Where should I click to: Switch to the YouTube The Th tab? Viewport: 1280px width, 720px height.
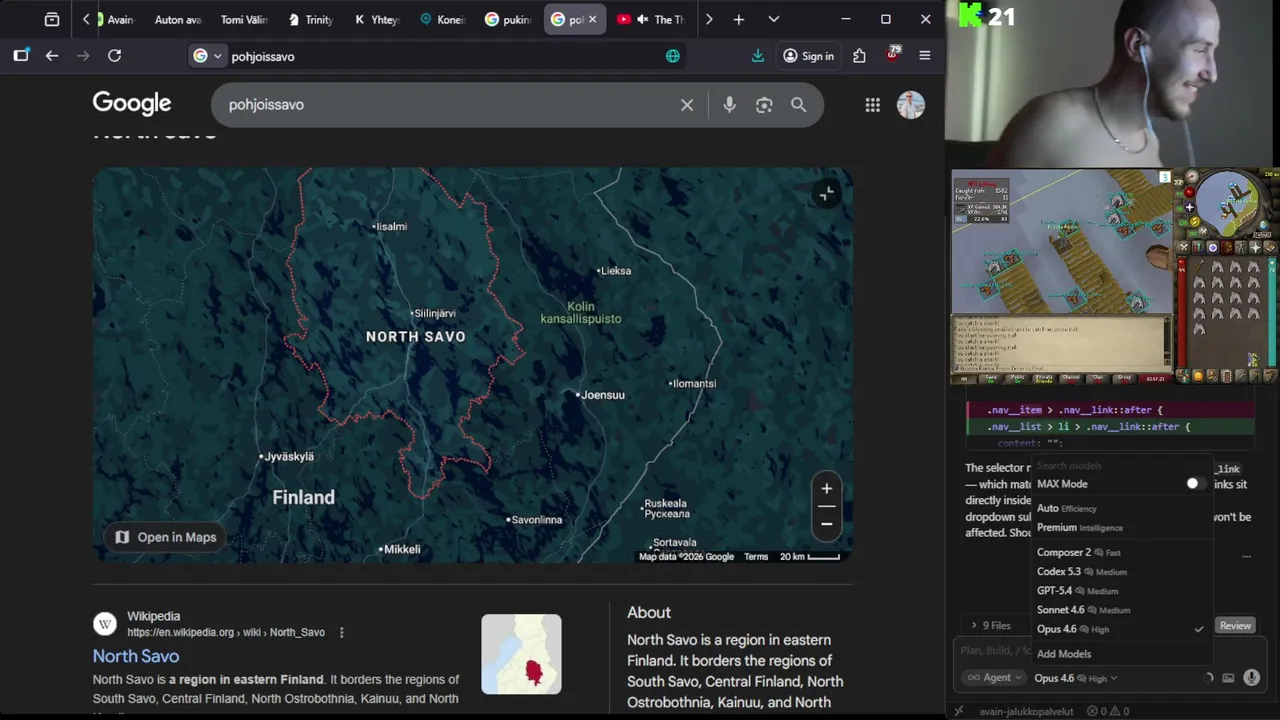click(x=650, y=19)
